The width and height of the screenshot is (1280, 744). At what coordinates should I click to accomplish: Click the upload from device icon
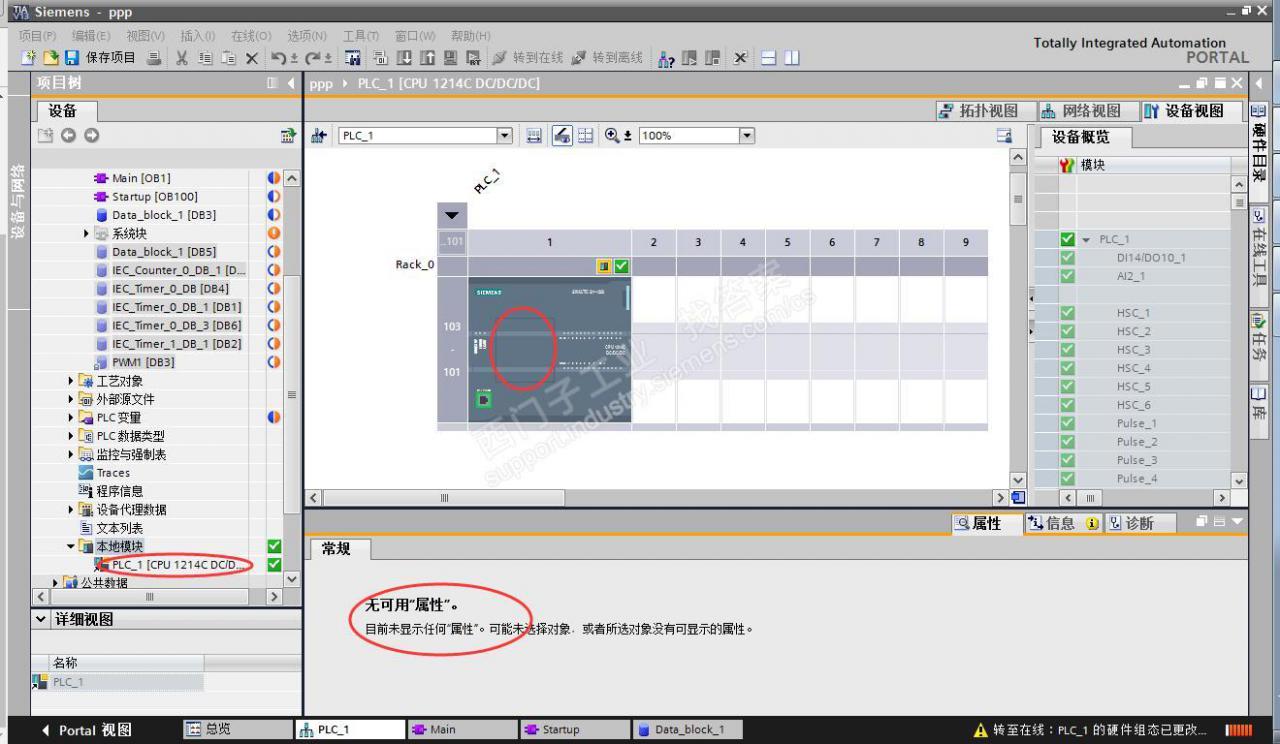point(428,58)
